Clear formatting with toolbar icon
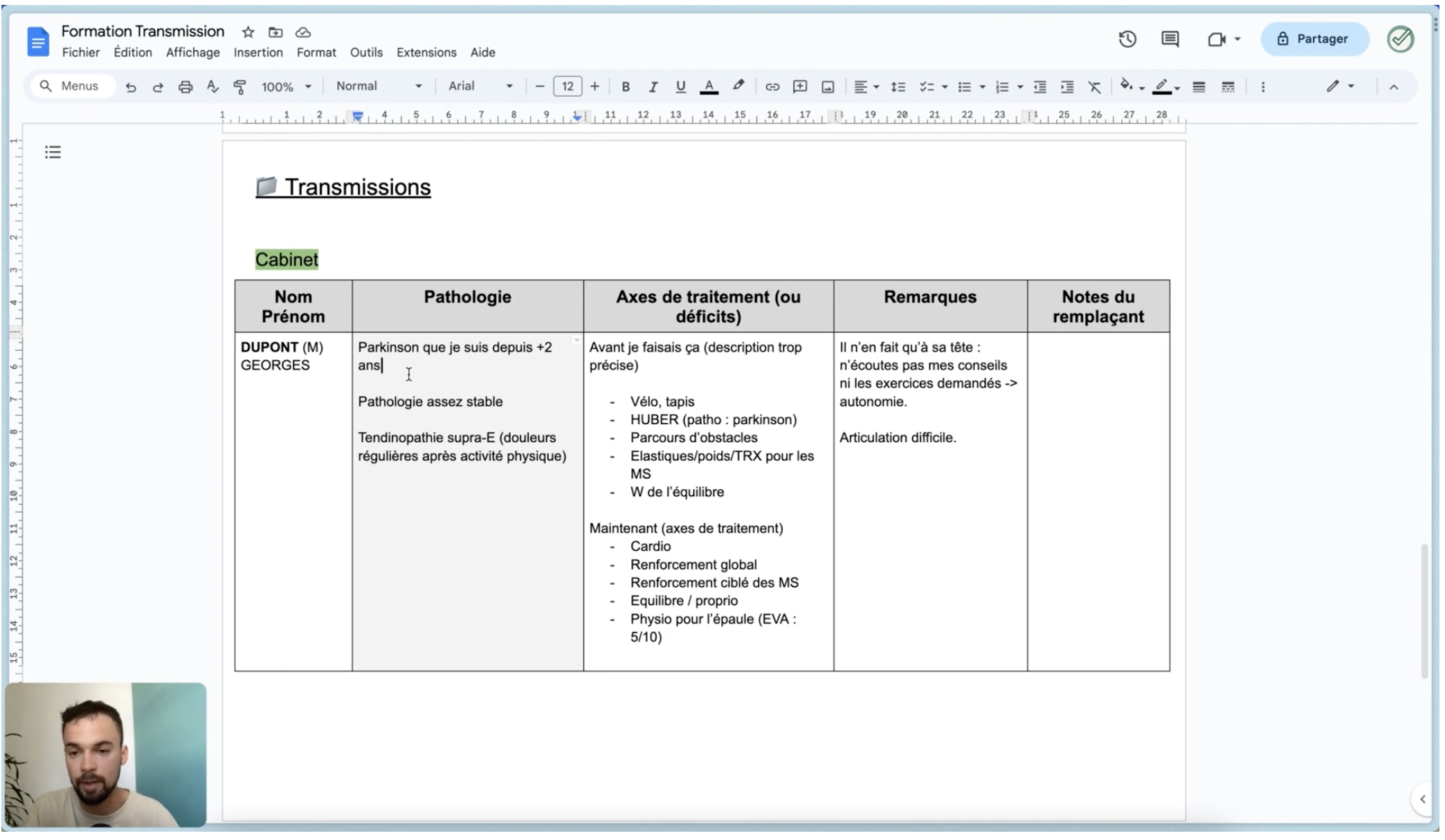The image size is (1445, 840). 1094,86
